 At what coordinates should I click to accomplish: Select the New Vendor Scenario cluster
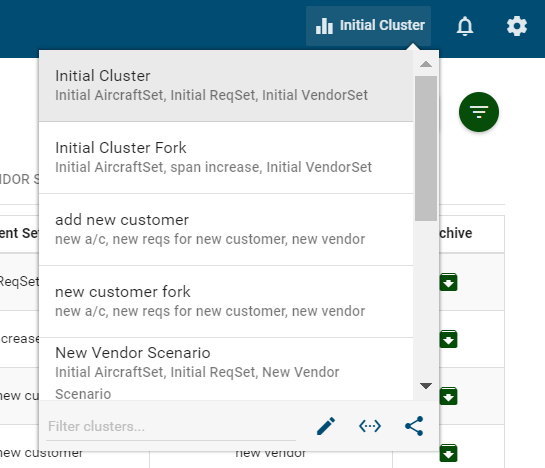click(226, 369)
